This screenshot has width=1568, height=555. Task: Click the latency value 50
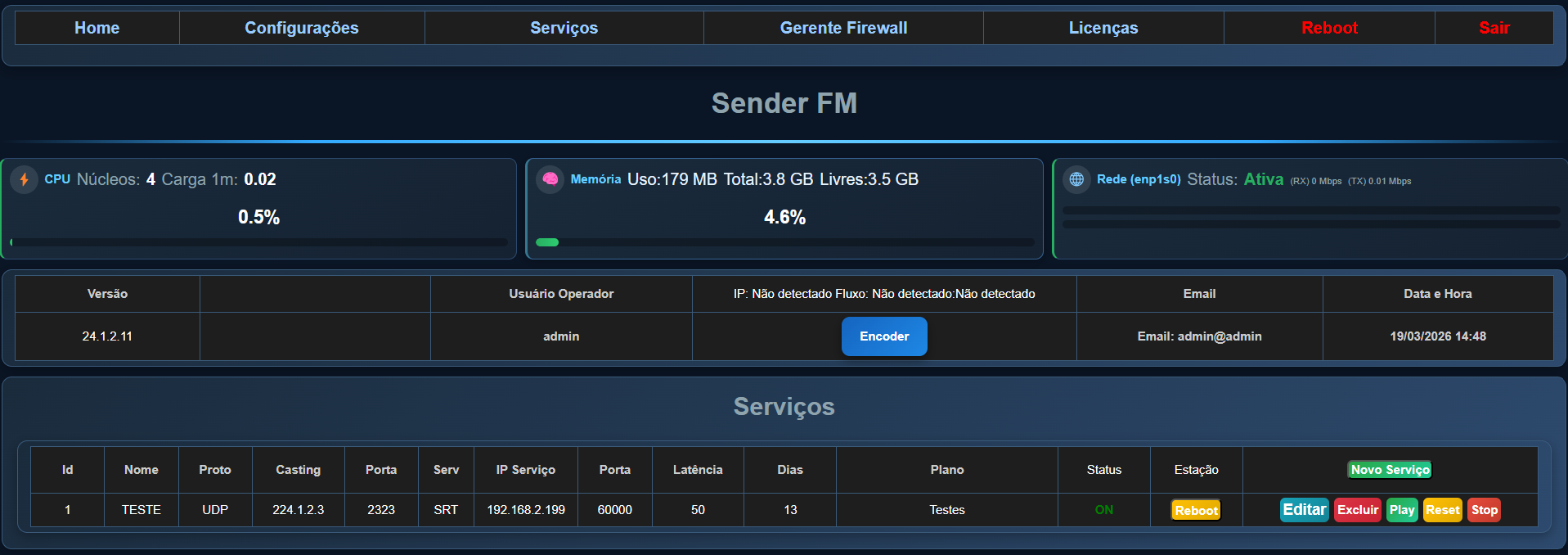(x=698, y=510)
